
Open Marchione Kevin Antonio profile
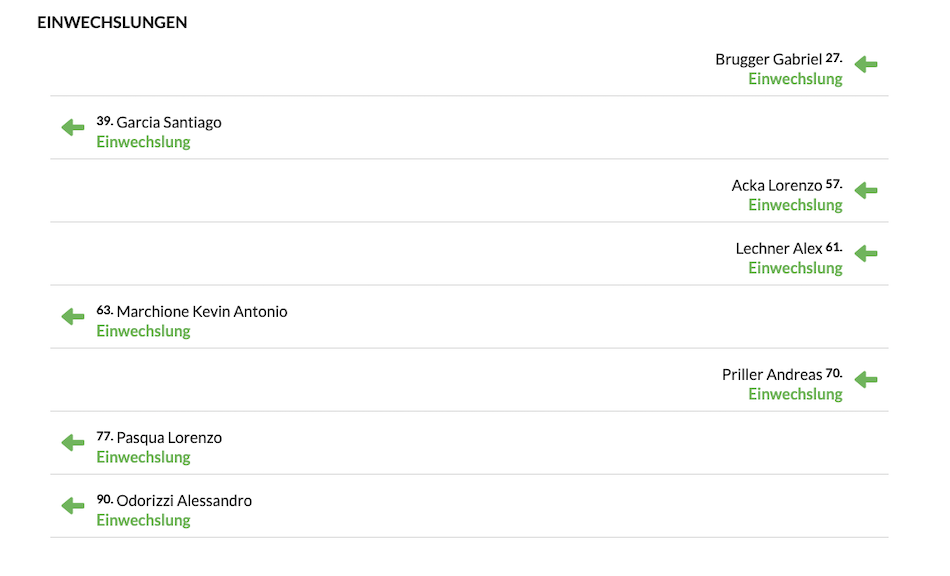point(202,311)
